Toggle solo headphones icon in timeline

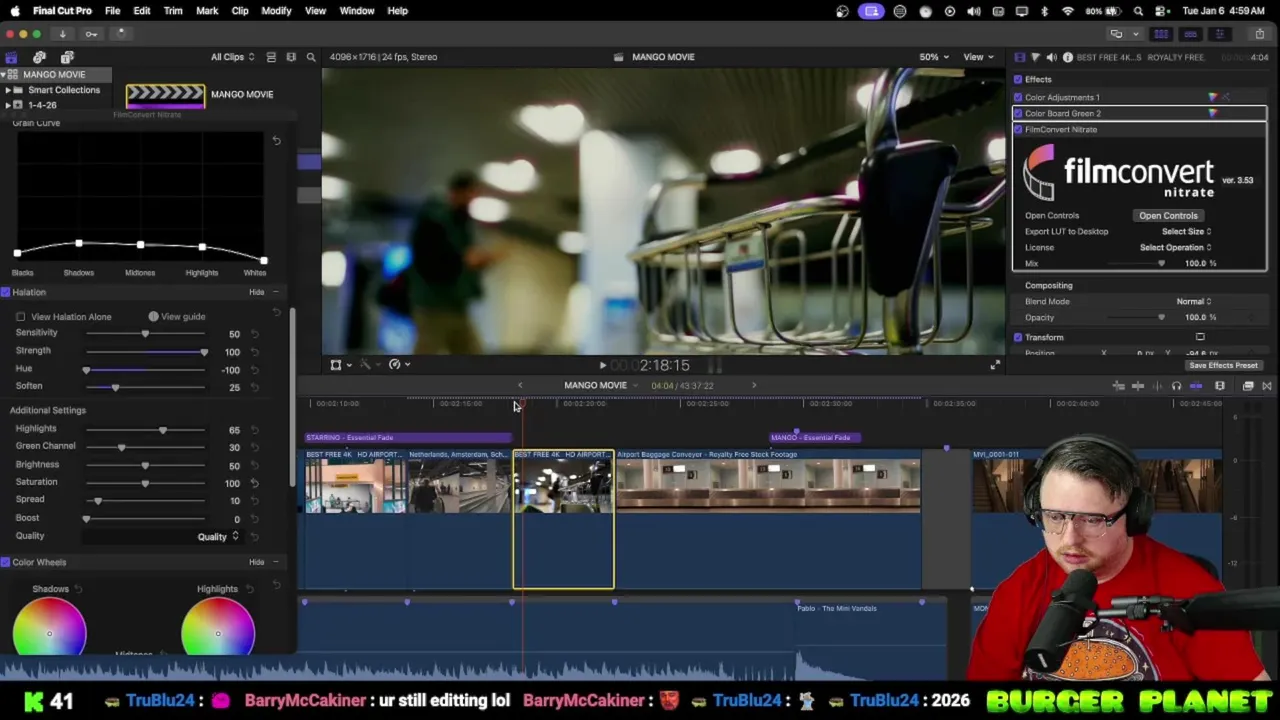coord(1176,386)
